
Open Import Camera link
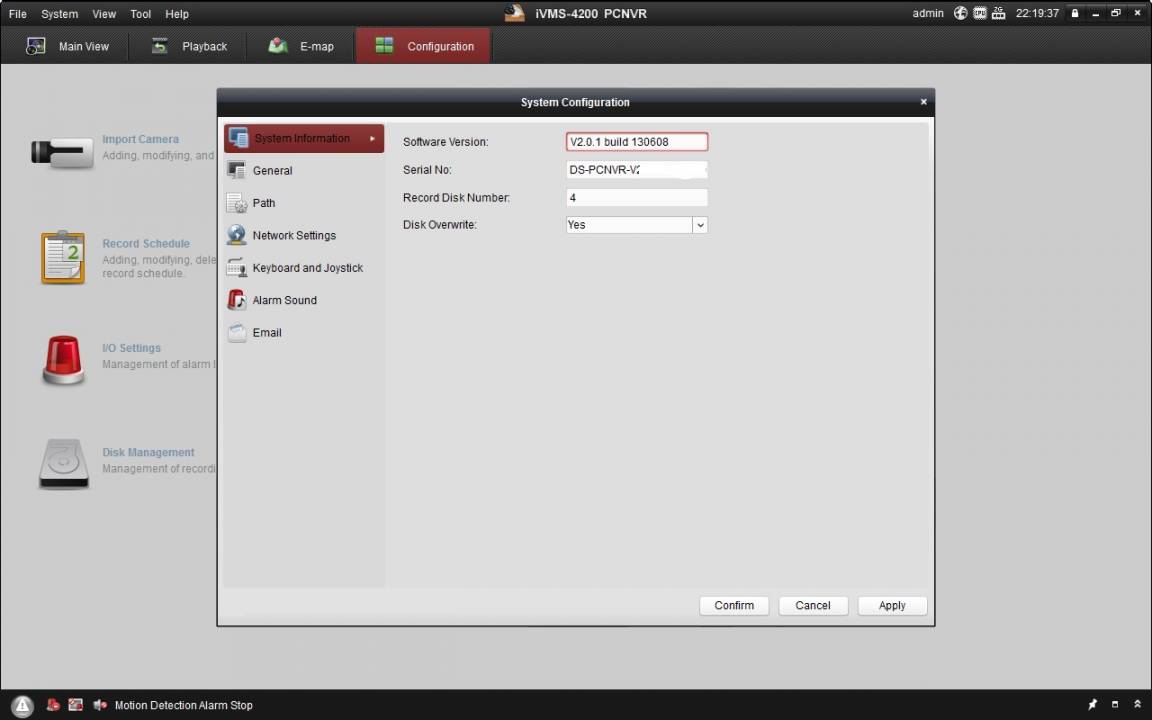(x=140, y=139)
